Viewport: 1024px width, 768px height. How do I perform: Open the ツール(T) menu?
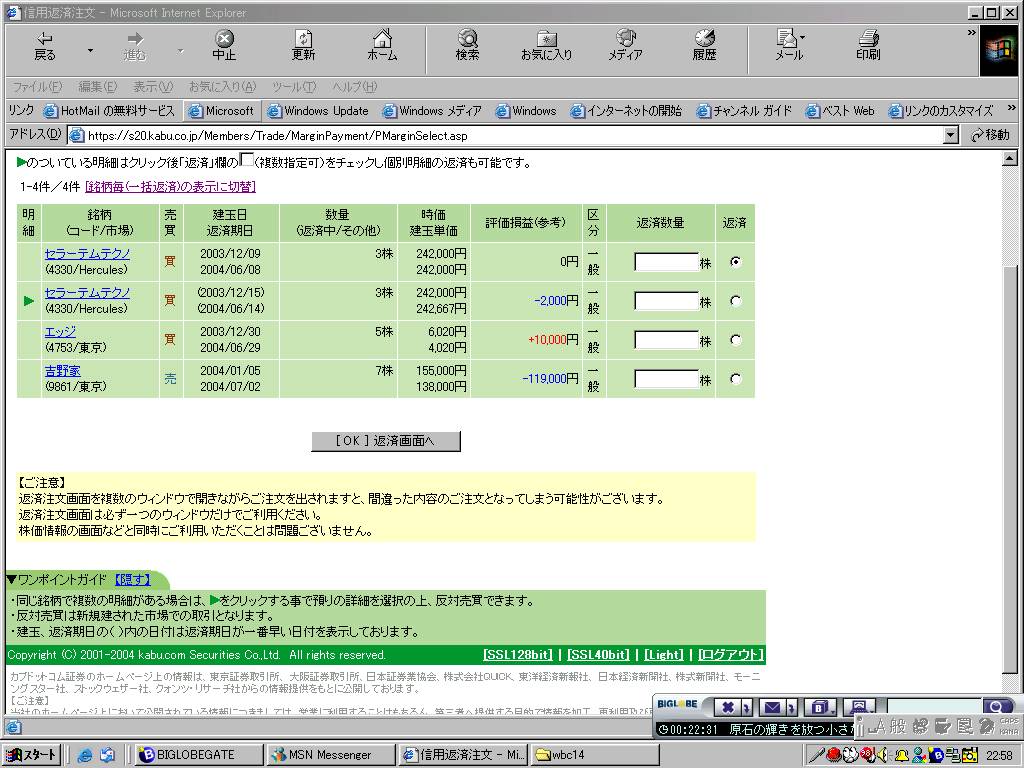click(x=293, y=87)
